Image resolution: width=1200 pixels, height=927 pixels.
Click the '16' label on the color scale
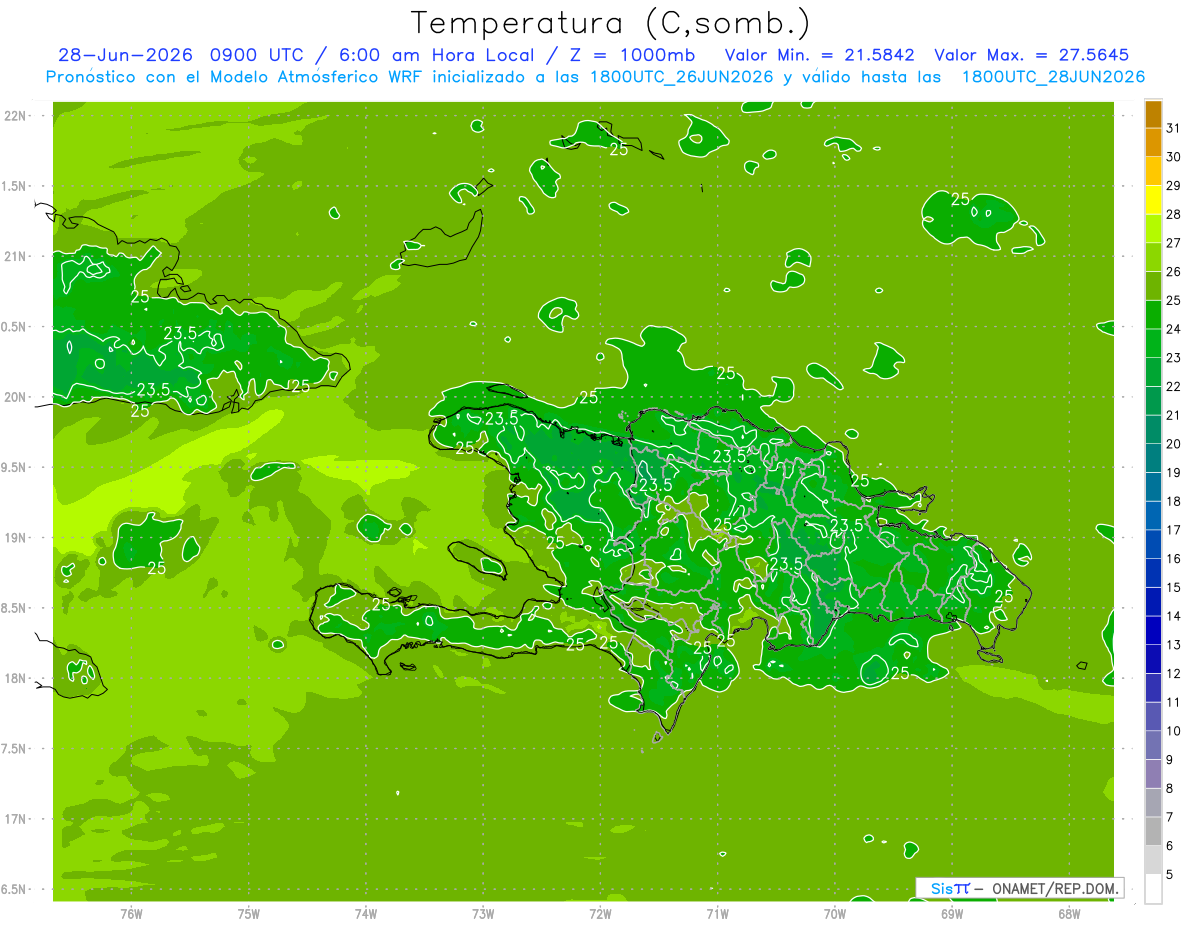pos(1173,559)
